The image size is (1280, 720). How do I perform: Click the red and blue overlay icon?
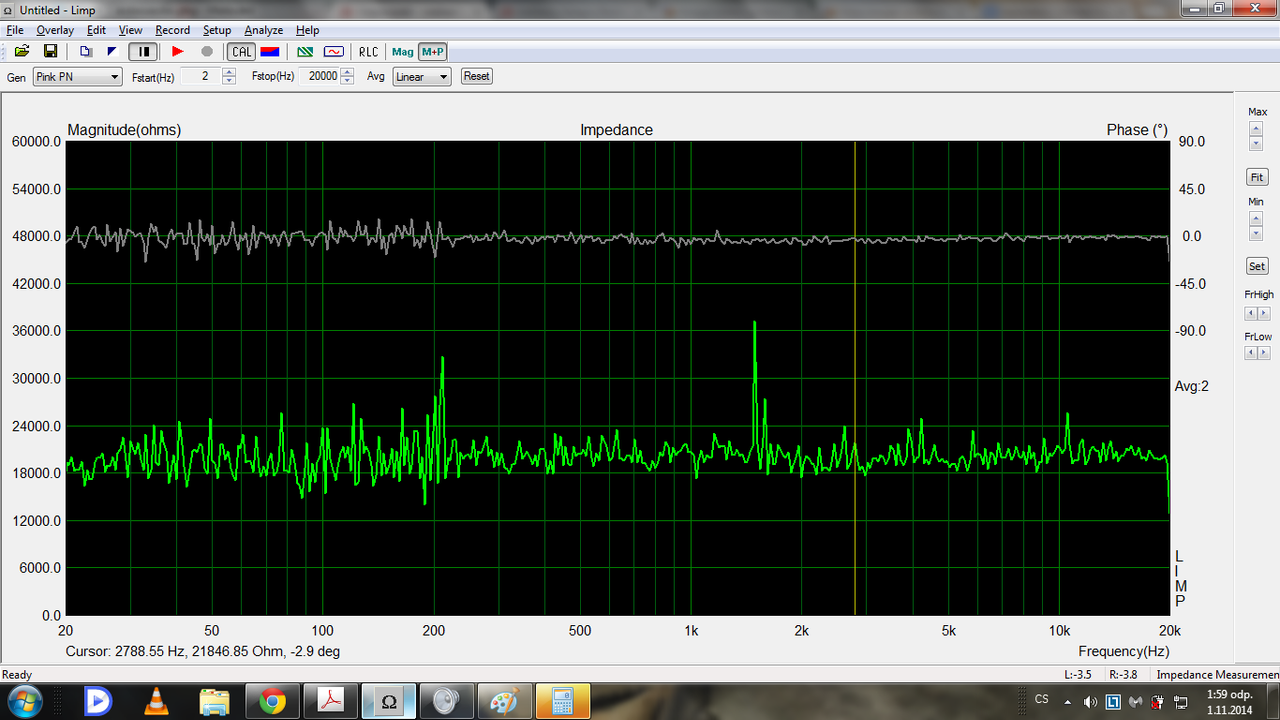click(x=269, y=51)
